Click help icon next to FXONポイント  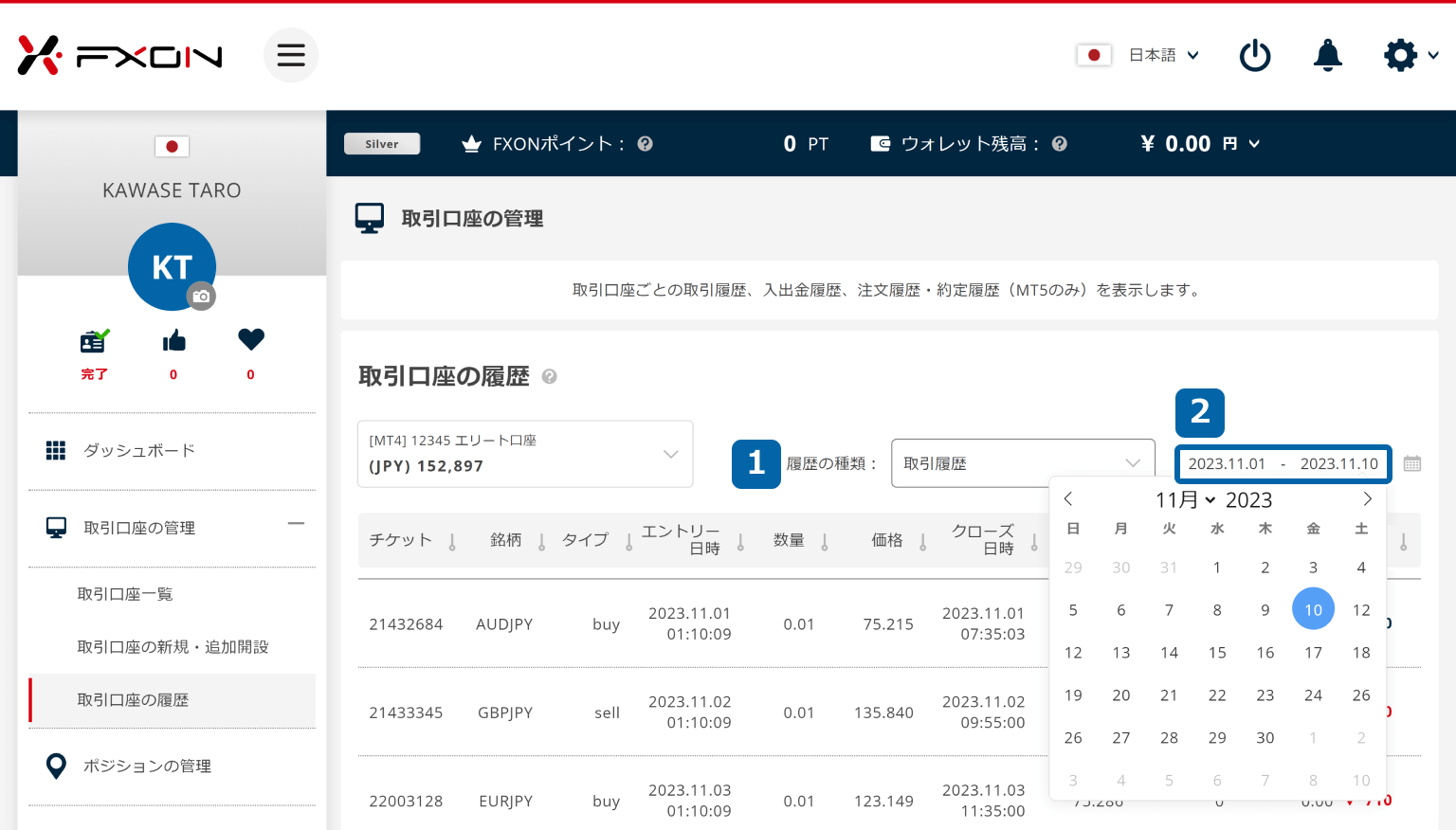[646, 144]
